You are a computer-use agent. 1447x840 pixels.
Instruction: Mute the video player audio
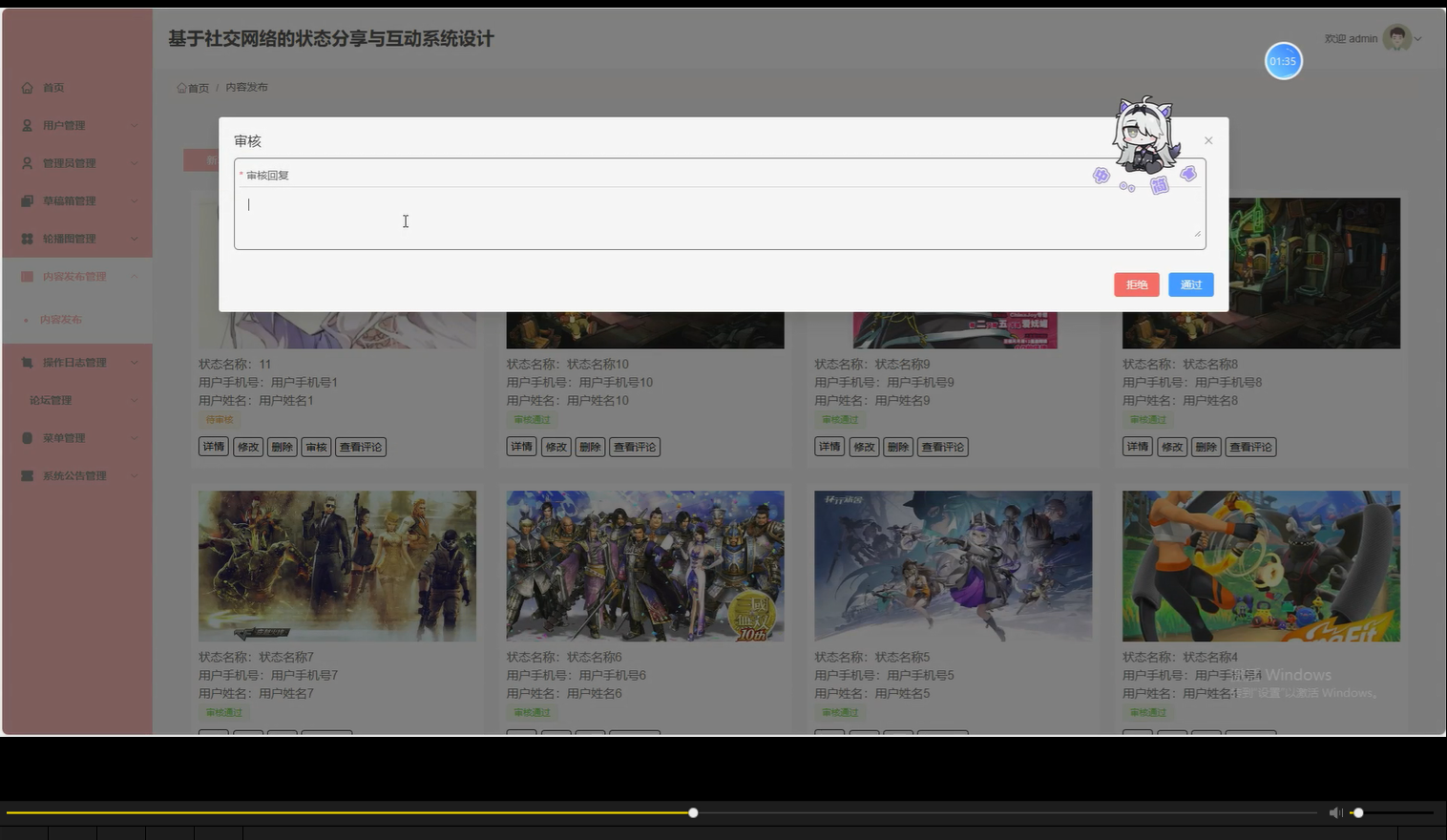click(1335, 812)
